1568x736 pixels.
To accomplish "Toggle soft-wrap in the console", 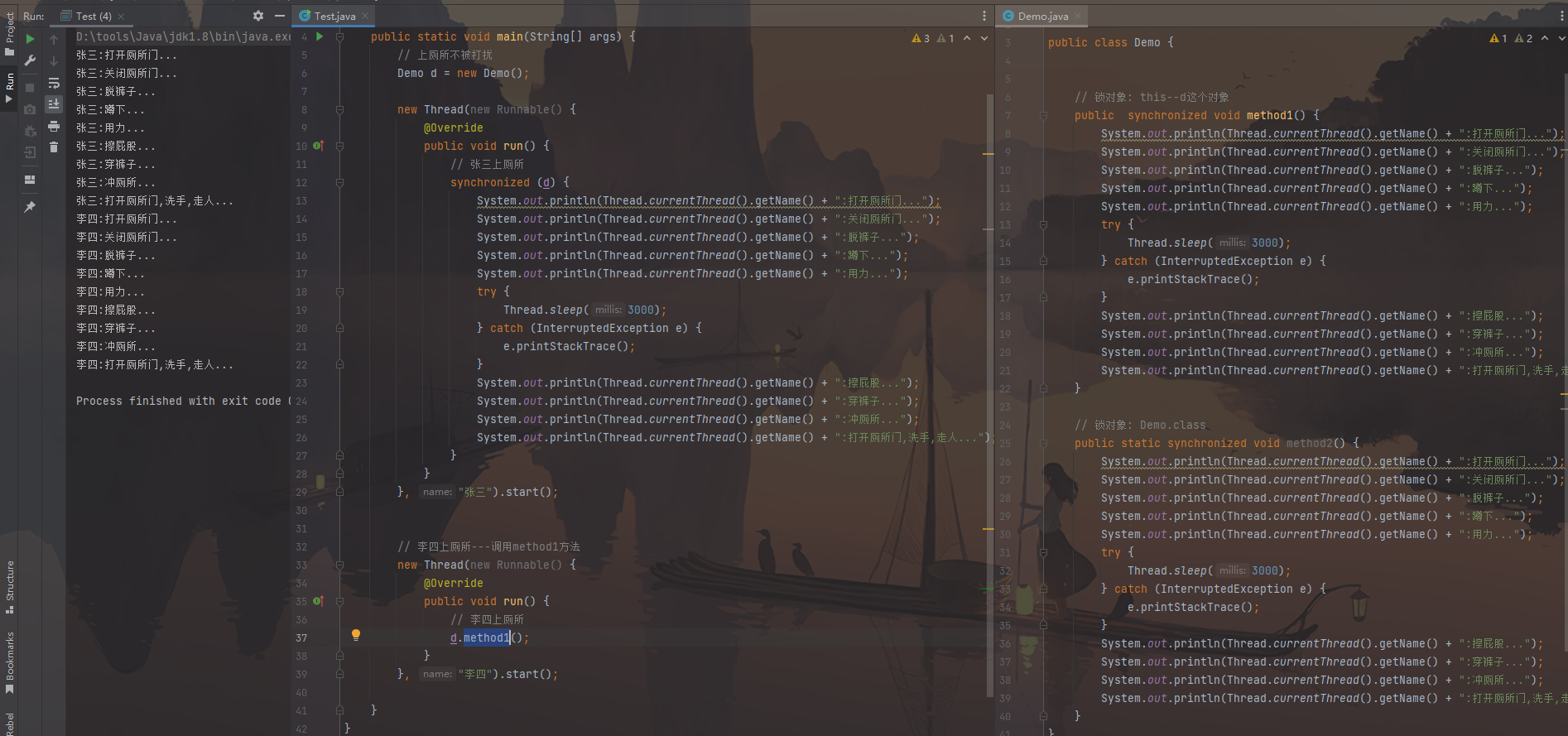I will [x=54, y=83].
